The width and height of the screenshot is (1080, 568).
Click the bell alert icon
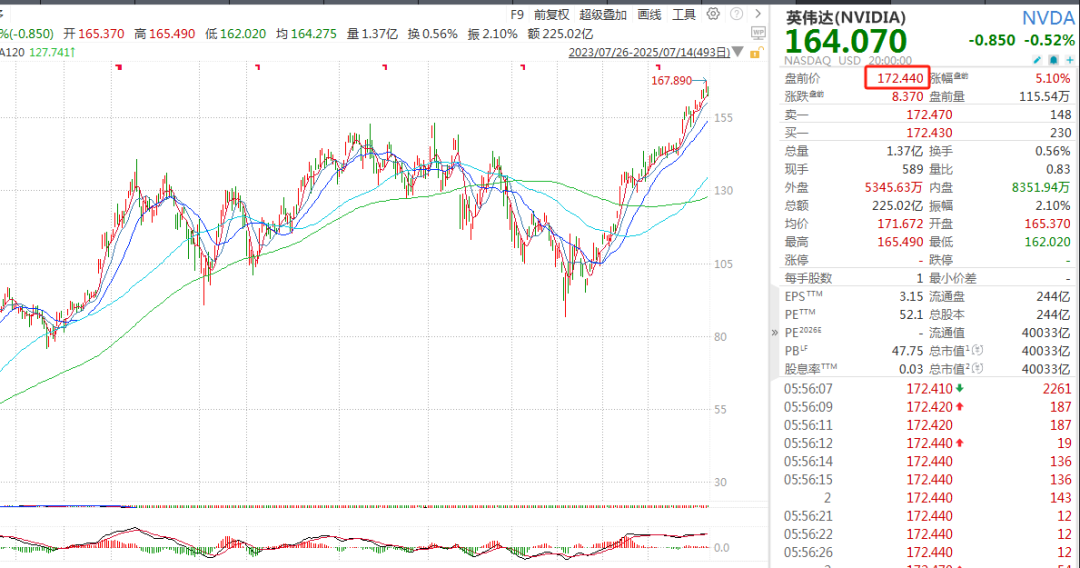(x=1053, y=60)
